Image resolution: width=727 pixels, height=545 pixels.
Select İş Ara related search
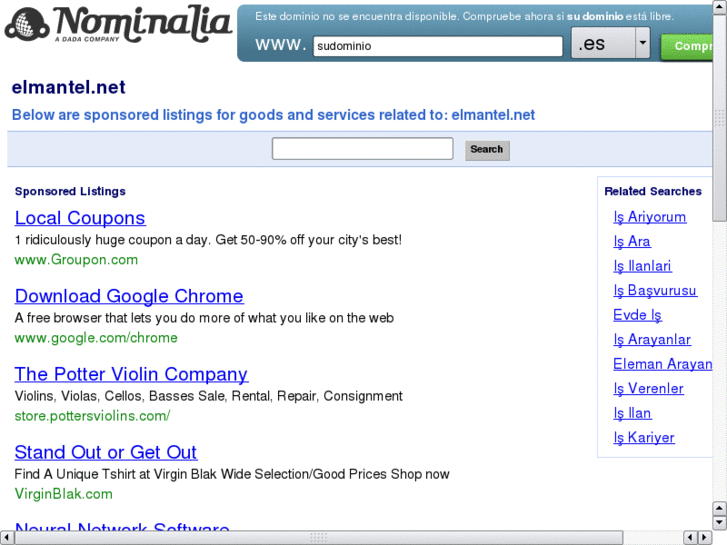[631, 242]
